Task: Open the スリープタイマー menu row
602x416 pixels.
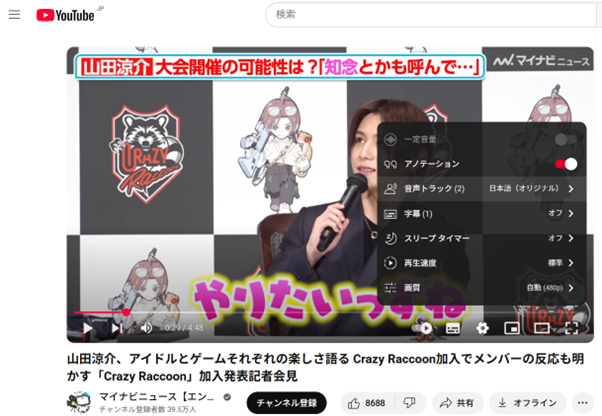Action: point(482,238)
